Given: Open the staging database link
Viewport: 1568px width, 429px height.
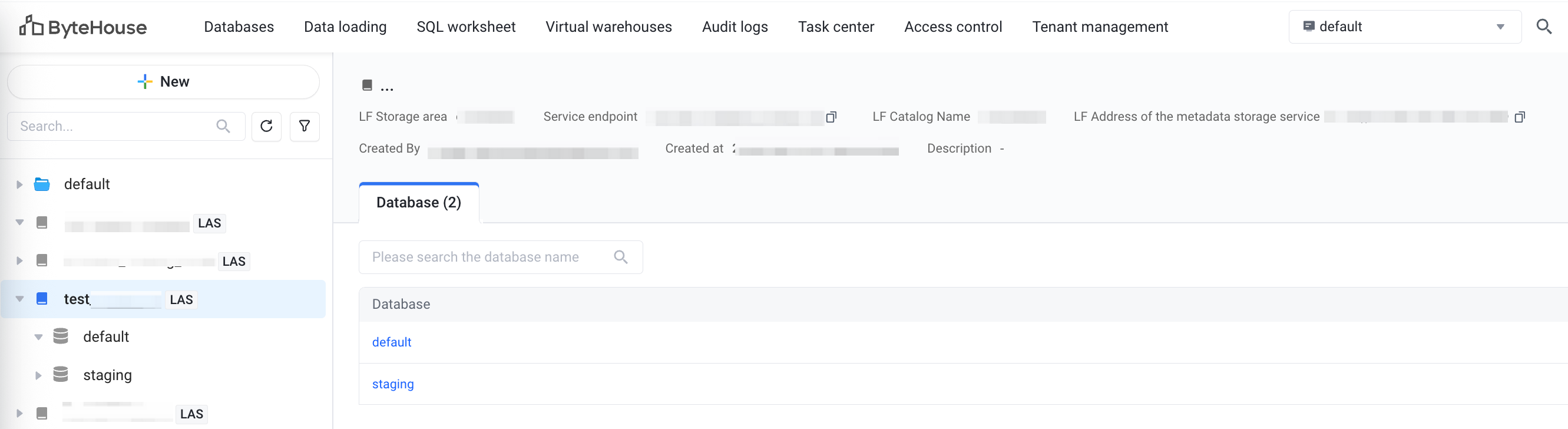Looking at the screenshot, I should [x=393, y=384].
